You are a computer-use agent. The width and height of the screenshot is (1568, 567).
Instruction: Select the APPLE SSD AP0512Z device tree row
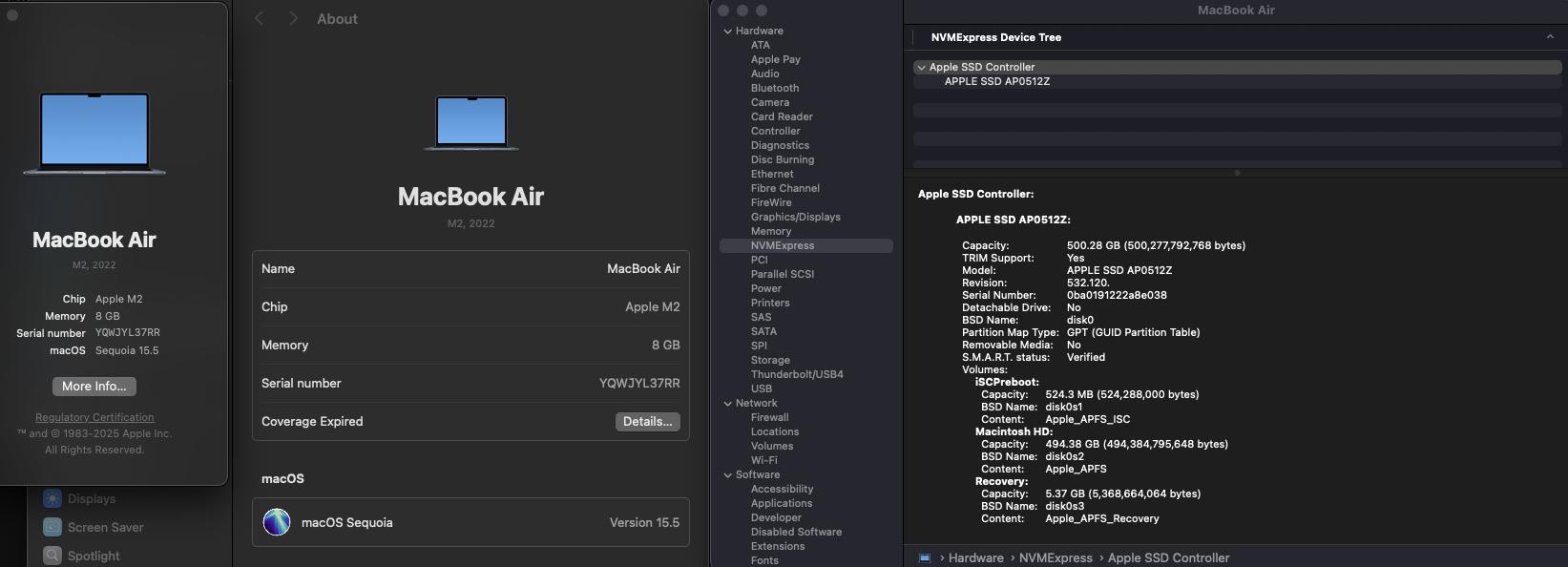(x=1237, y=81)
